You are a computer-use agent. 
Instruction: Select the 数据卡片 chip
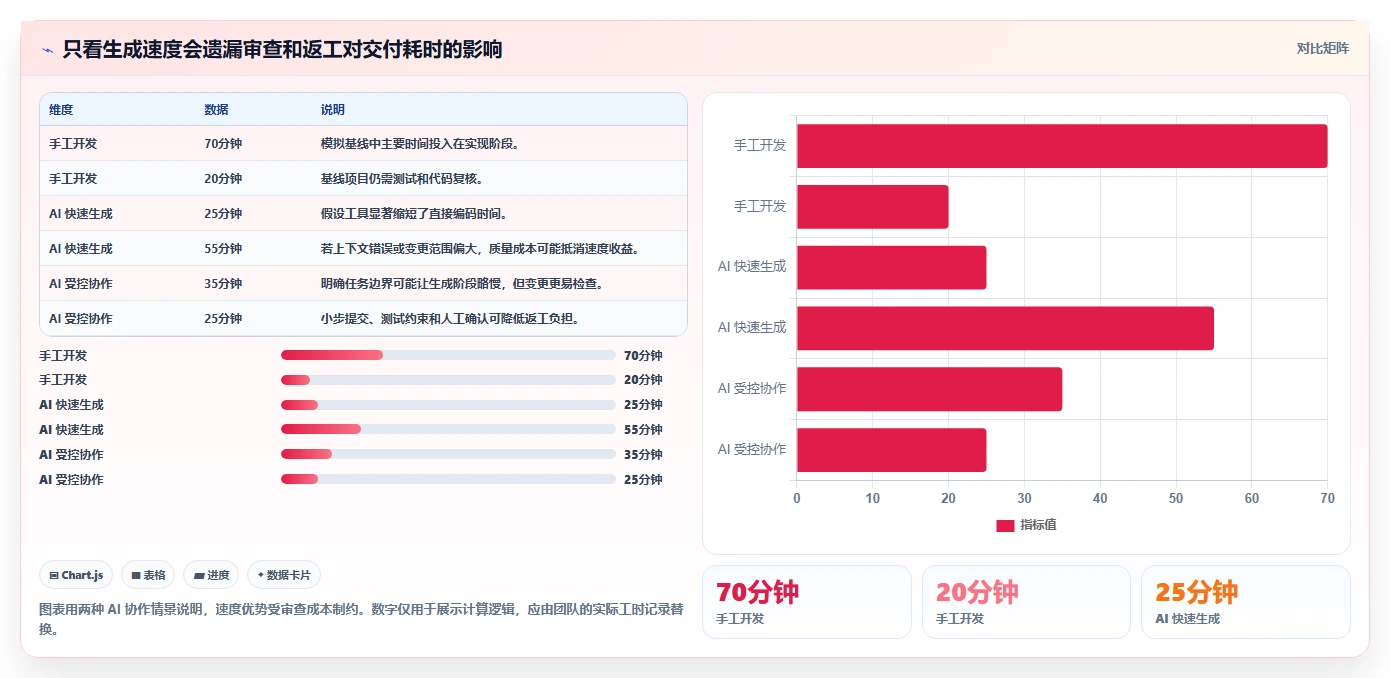point(284,575)
